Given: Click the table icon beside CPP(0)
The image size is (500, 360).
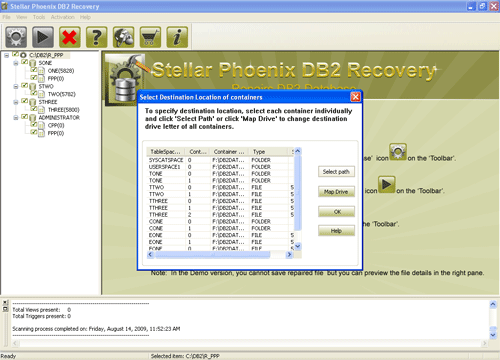Looking at the screenshot, I should click(x=41, y=125).
